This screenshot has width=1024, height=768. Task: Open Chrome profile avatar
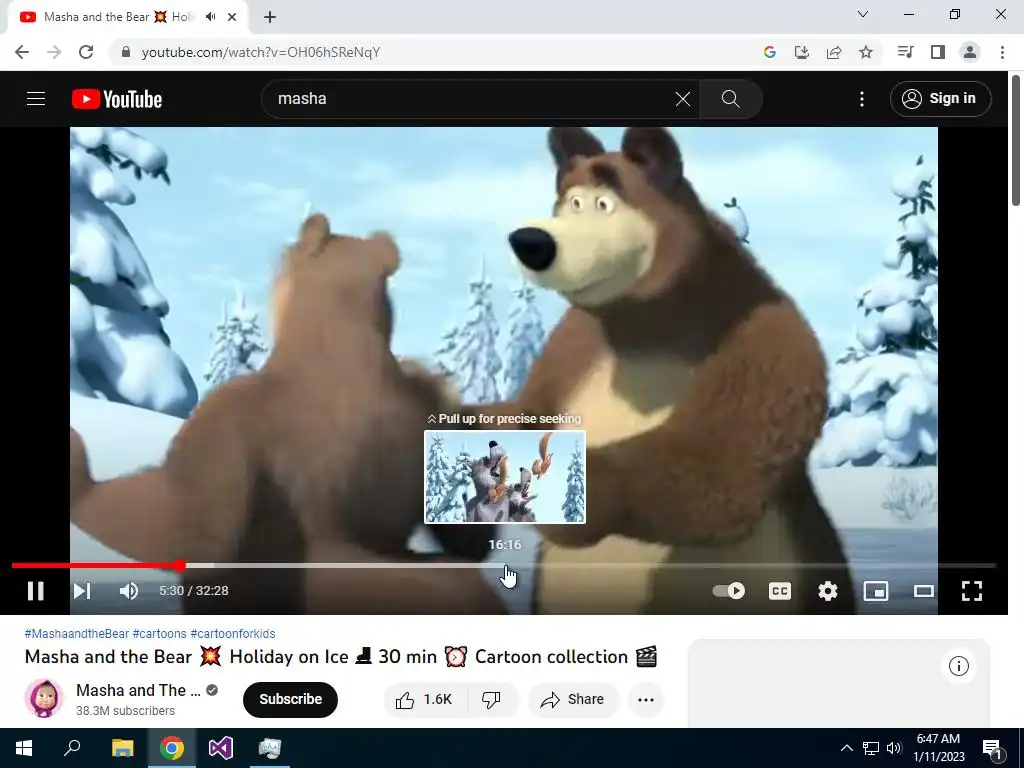(970, 52)
